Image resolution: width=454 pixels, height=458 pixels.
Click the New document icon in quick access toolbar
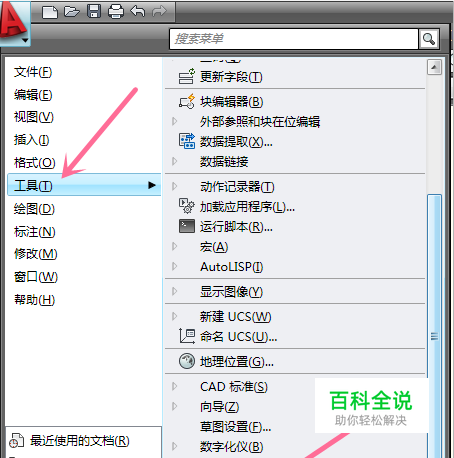click(50, 12)
